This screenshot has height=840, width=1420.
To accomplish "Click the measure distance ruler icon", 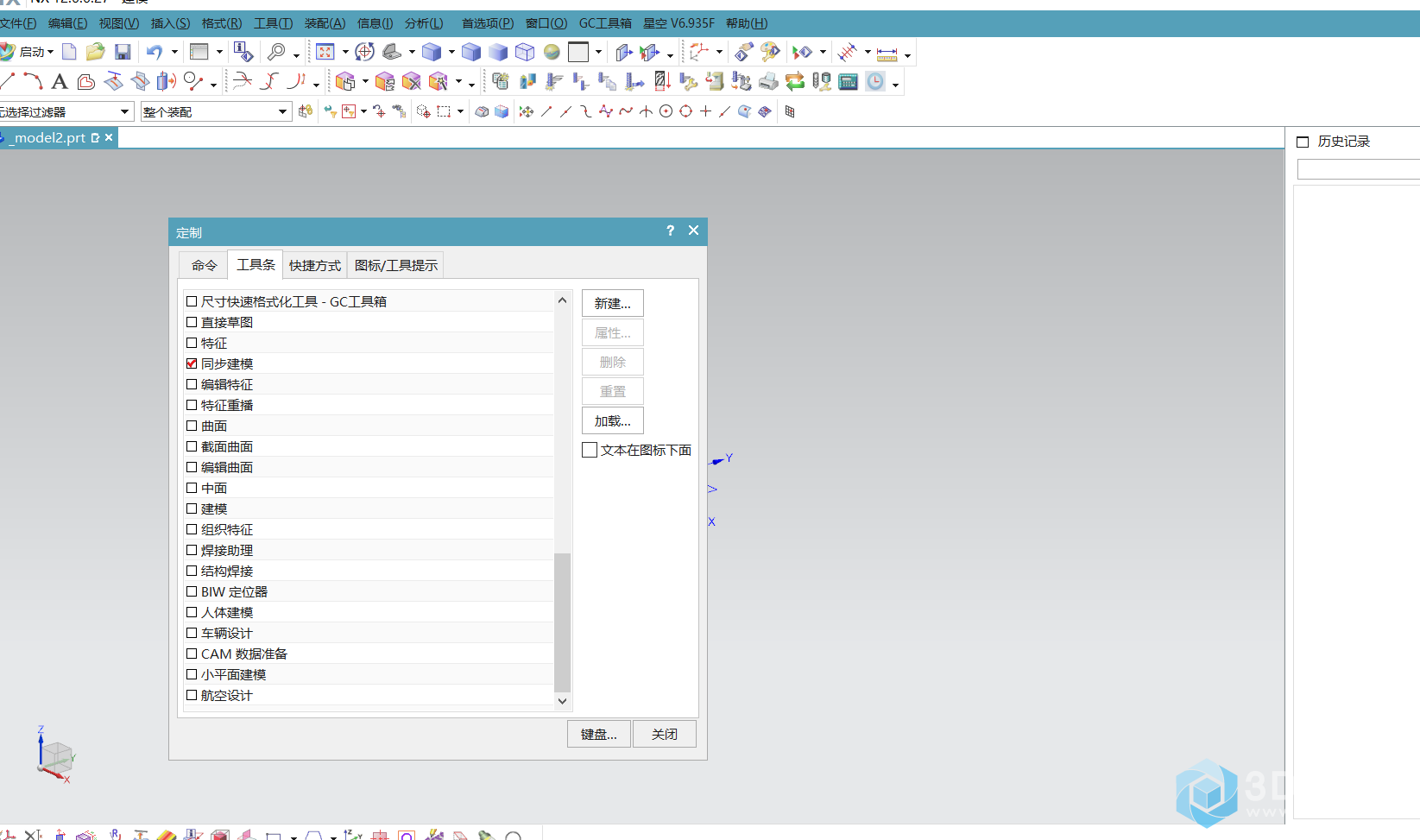I will point(887,54).
